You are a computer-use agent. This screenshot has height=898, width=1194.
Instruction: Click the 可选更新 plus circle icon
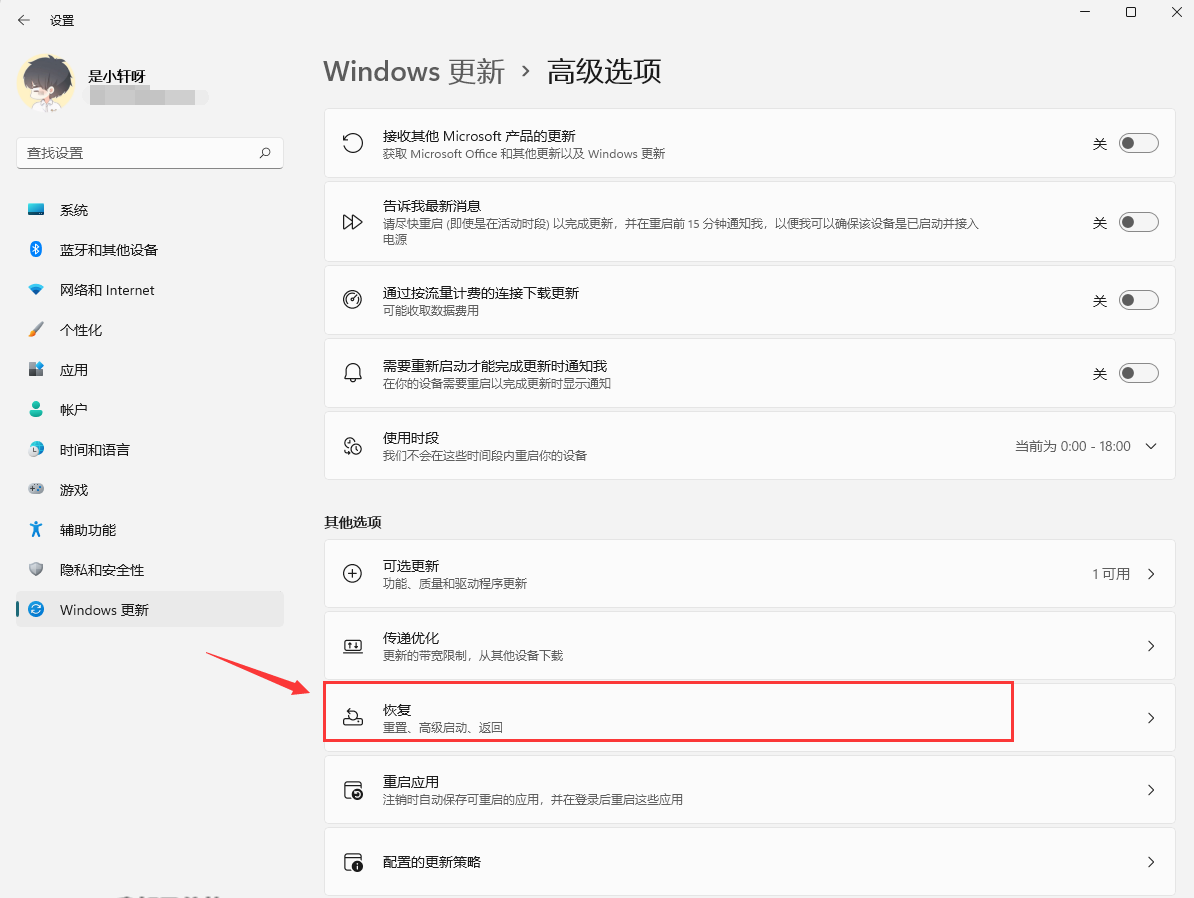pyautogui.click(x=353, y=574)
